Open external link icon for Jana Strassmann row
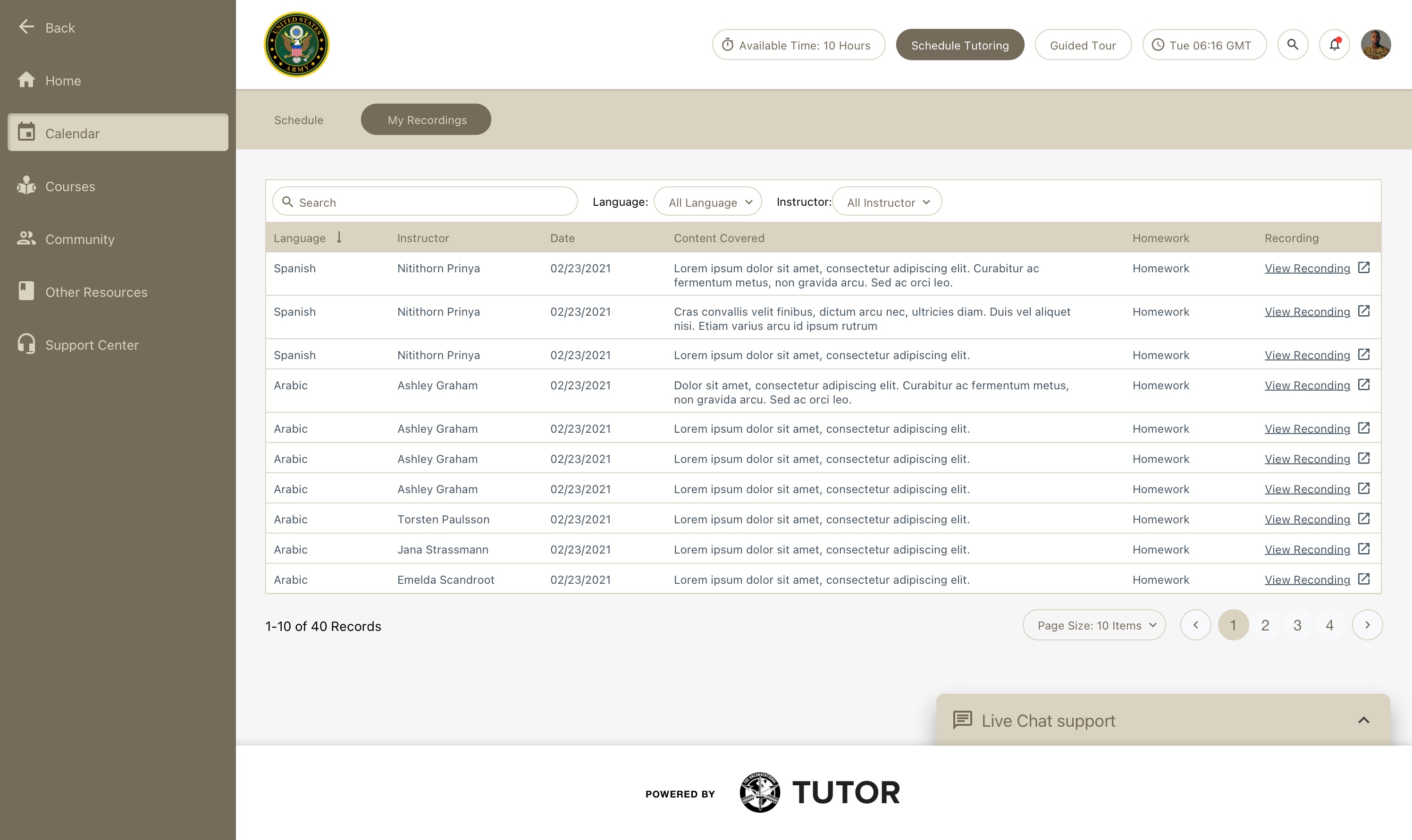The image size is (1412, 840). coord(1364,548)
